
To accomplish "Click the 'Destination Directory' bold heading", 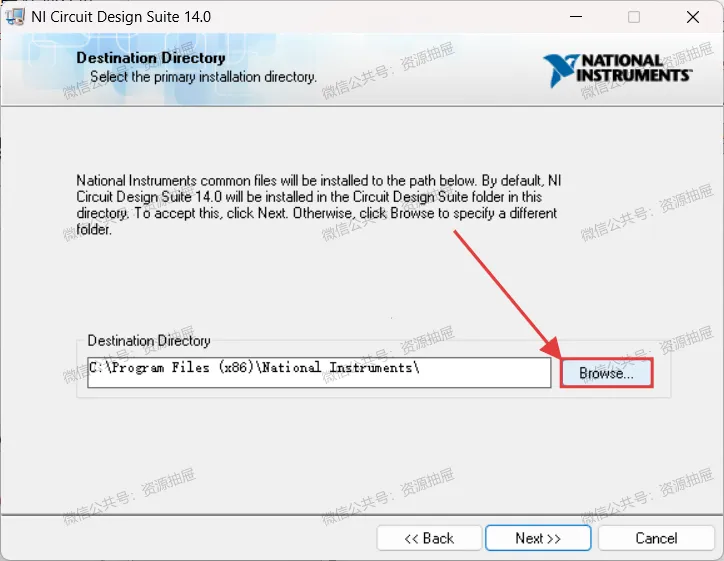I will (151, 58).
